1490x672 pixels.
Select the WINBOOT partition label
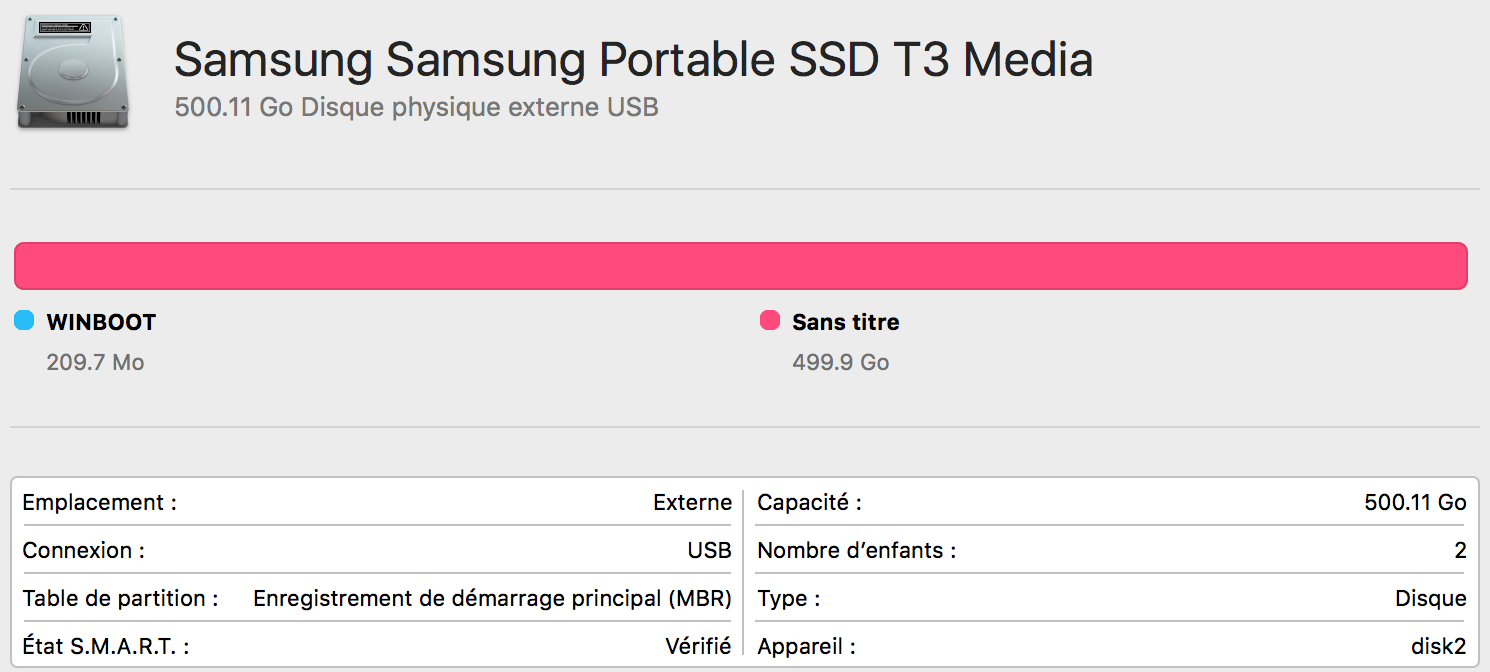click(x=101, y=322)
